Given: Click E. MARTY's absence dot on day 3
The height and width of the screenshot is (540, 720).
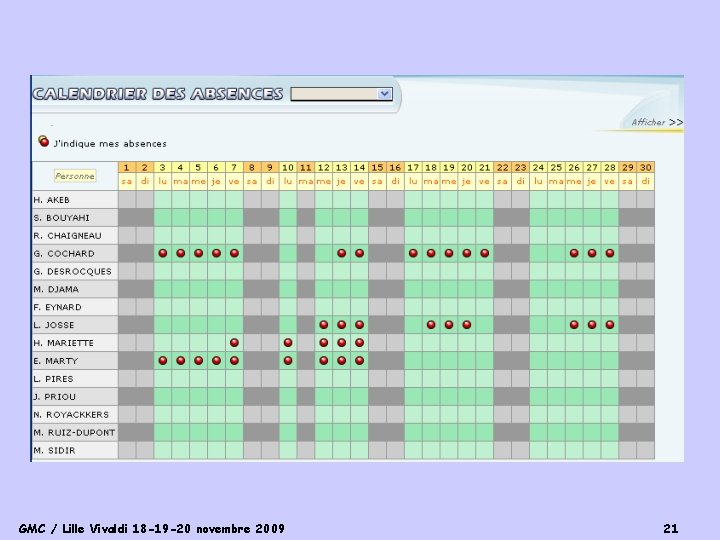Looking at the screenshot, I should coord(163,360).
